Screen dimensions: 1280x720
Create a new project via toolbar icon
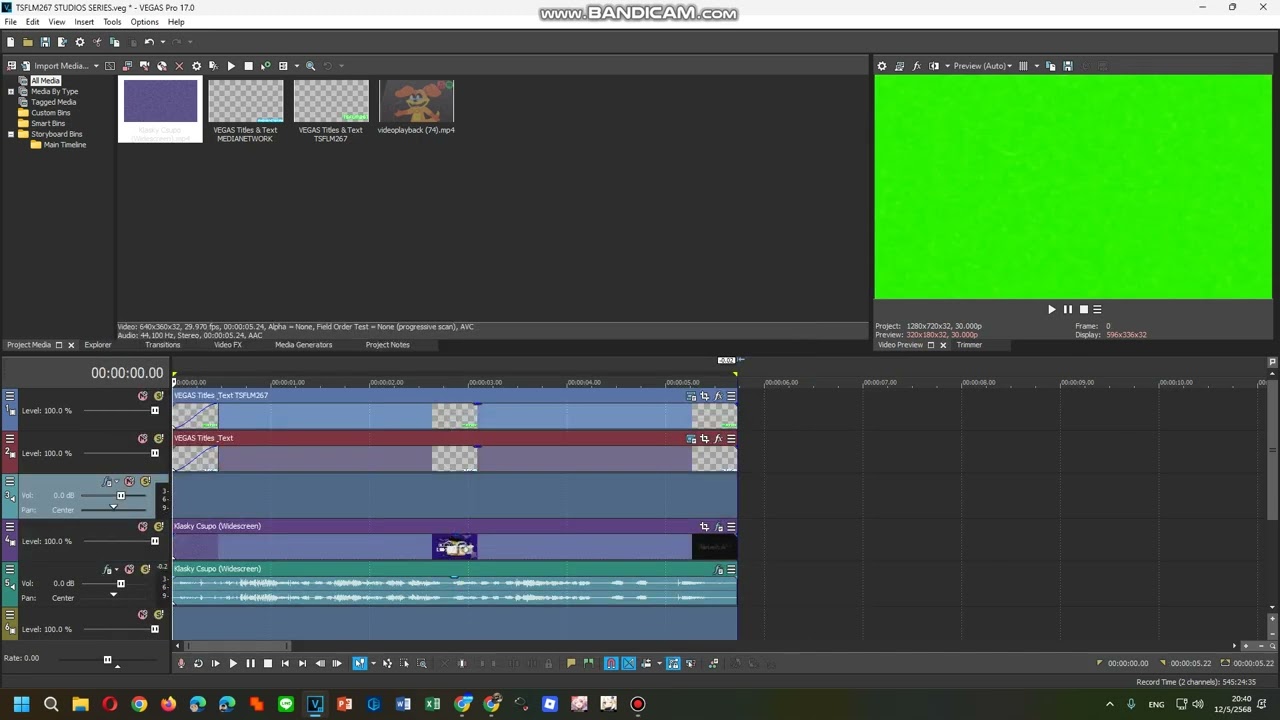[x=10, y=42]
